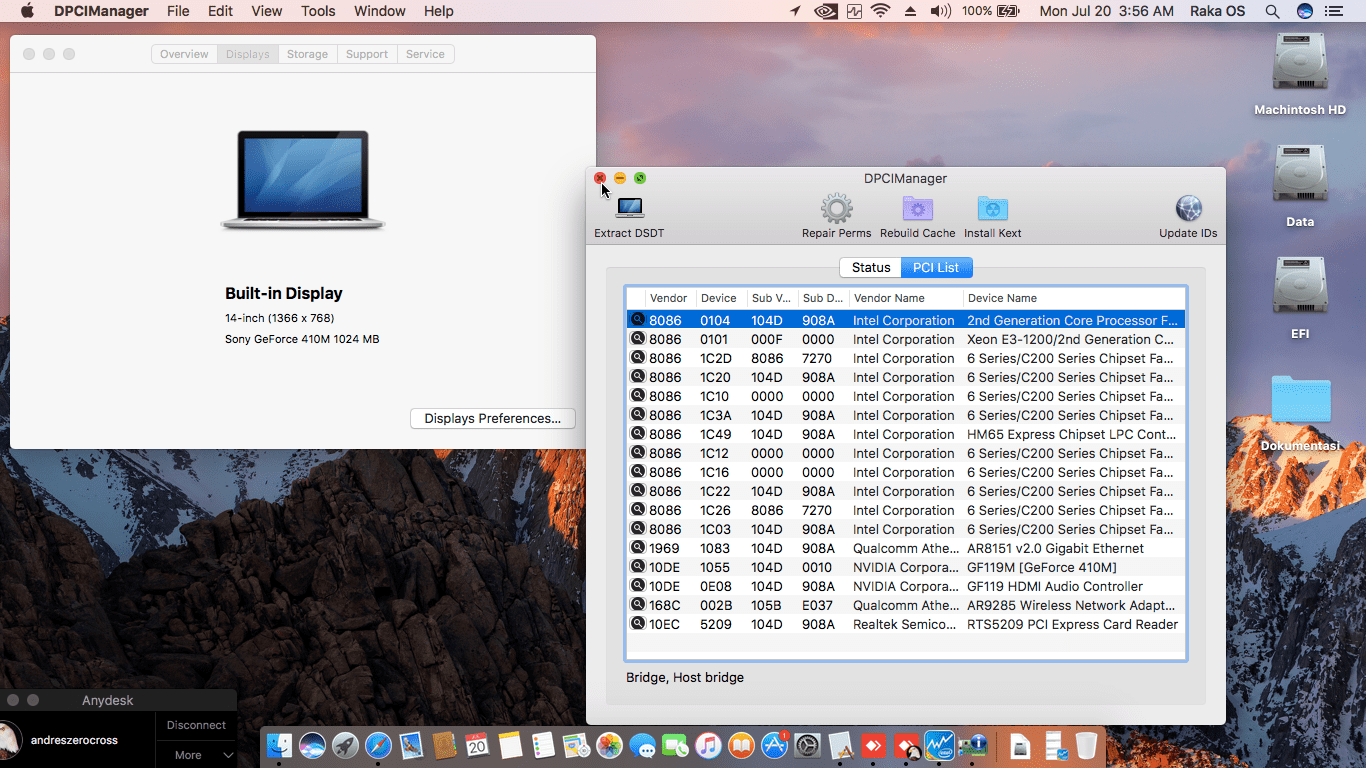Open the Wi-Fi status menu

pos(880,11)
